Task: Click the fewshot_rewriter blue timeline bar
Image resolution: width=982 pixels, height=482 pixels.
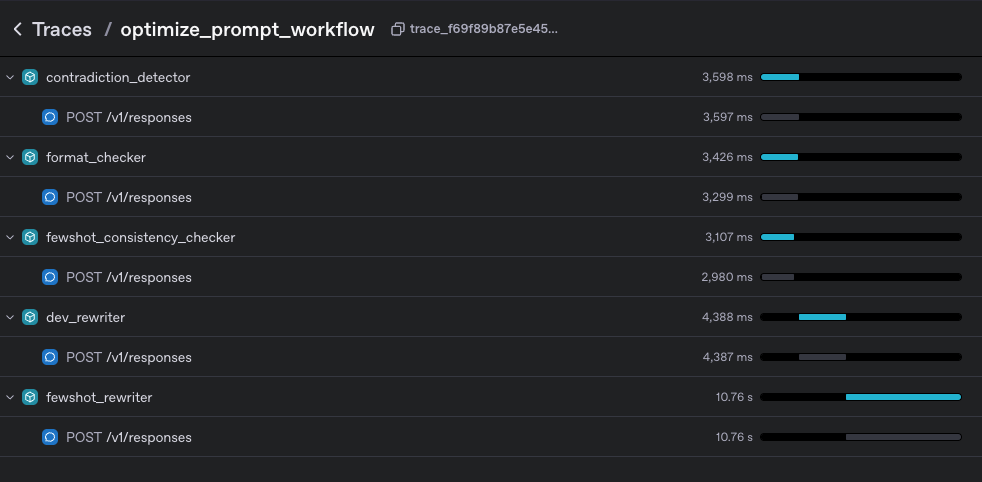Action: pyautogui.click(x=902, y=397)
